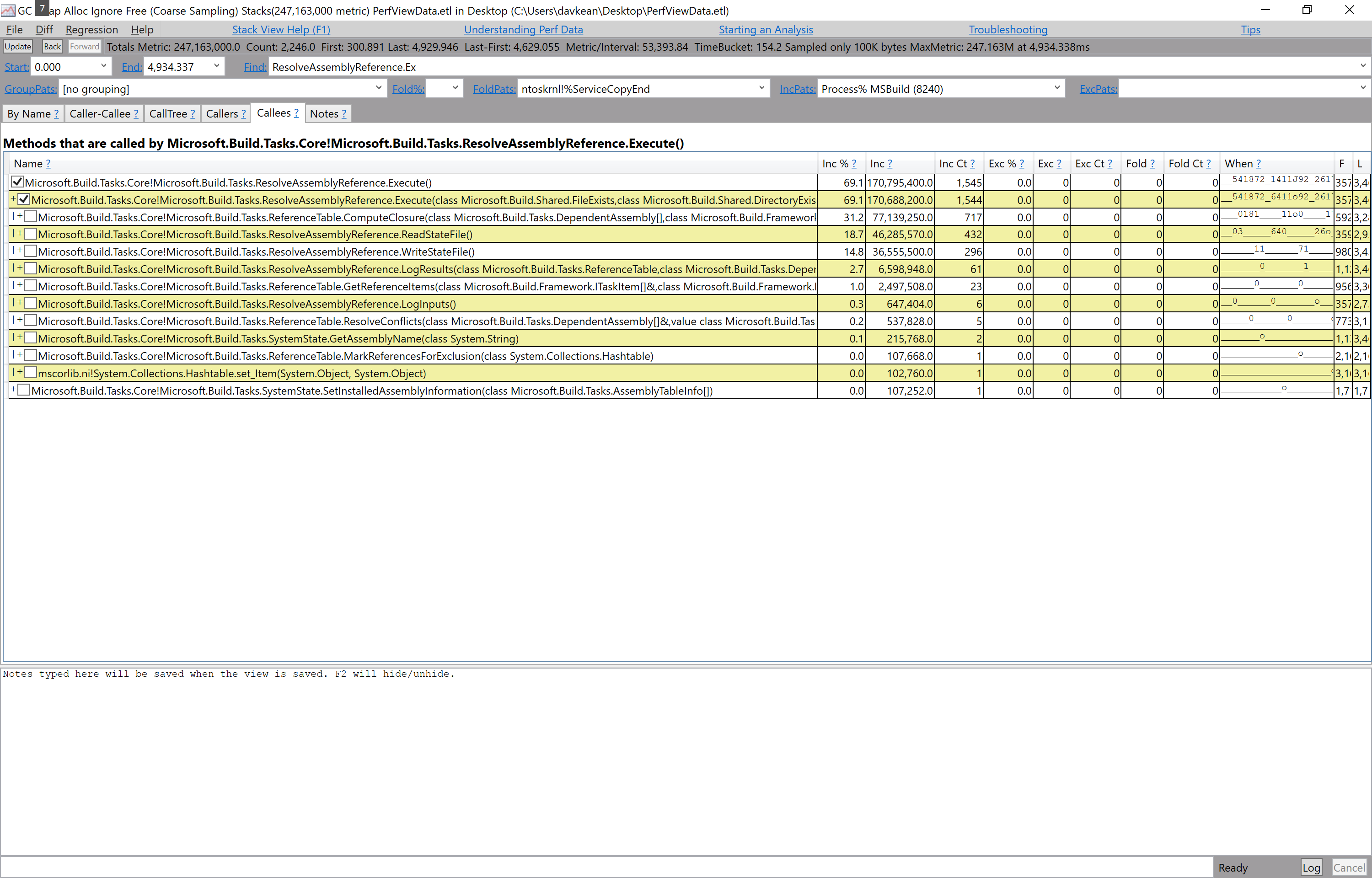
Task: Click the Log button in the status bar
Action: 1312,867
